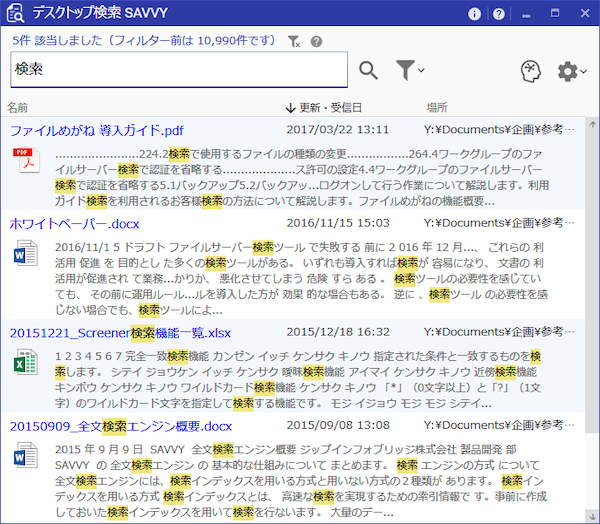Open the funnel filter dropdown
The height and width of the screenshot is (524, 600).
coord(410,70)
